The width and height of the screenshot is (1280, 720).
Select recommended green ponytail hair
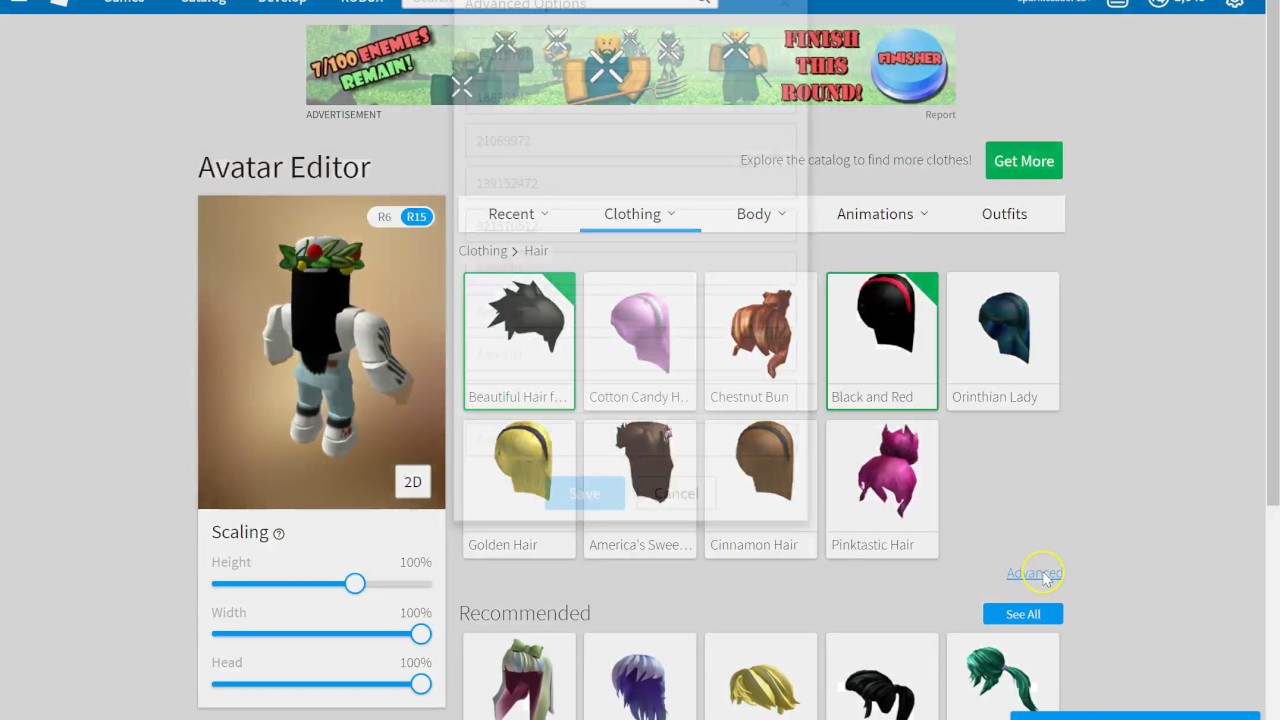(1003, 676)
